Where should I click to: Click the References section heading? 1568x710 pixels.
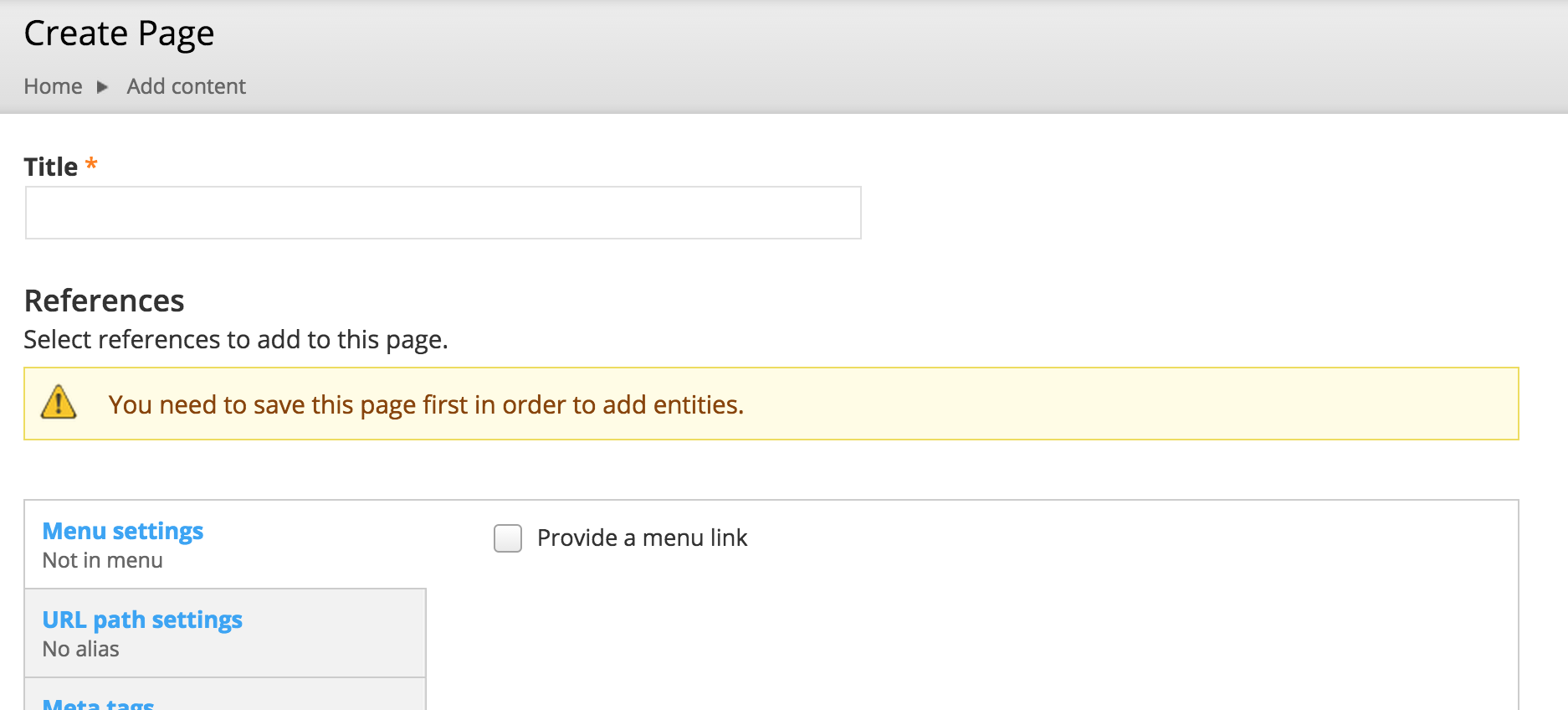tap(104, 301)
